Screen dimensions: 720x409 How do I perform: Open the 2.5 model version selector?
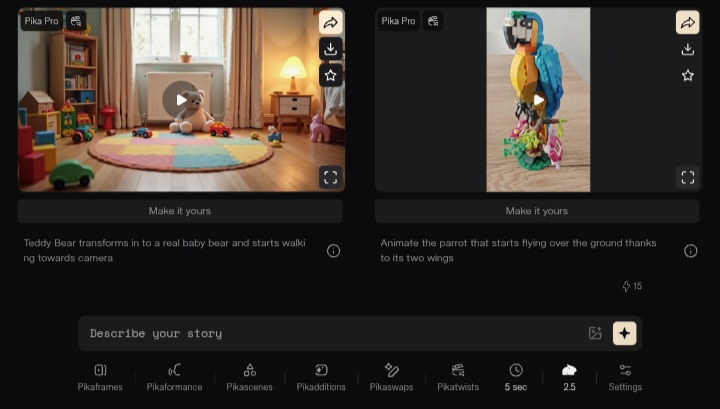[569, 376]
